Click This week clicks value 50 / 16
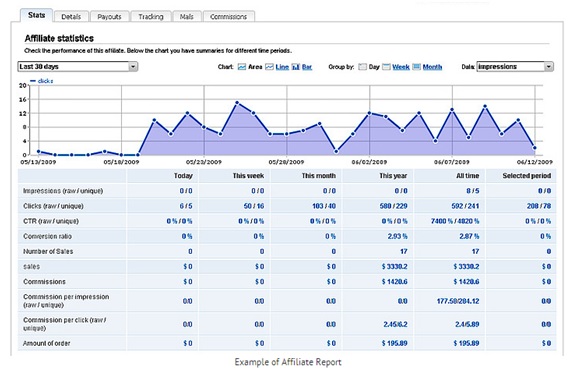This screenshot has height=375, width=569. [254, 206]
